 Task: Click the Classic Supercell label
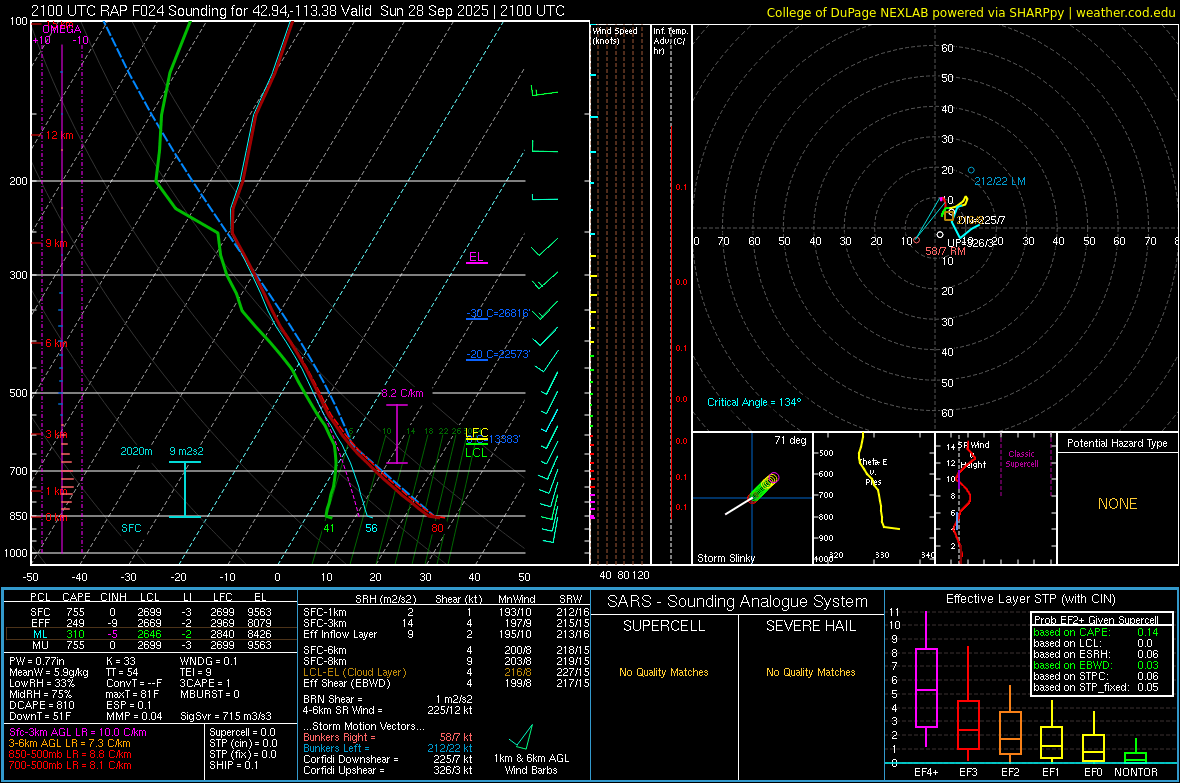click(x=1021, y=459)
